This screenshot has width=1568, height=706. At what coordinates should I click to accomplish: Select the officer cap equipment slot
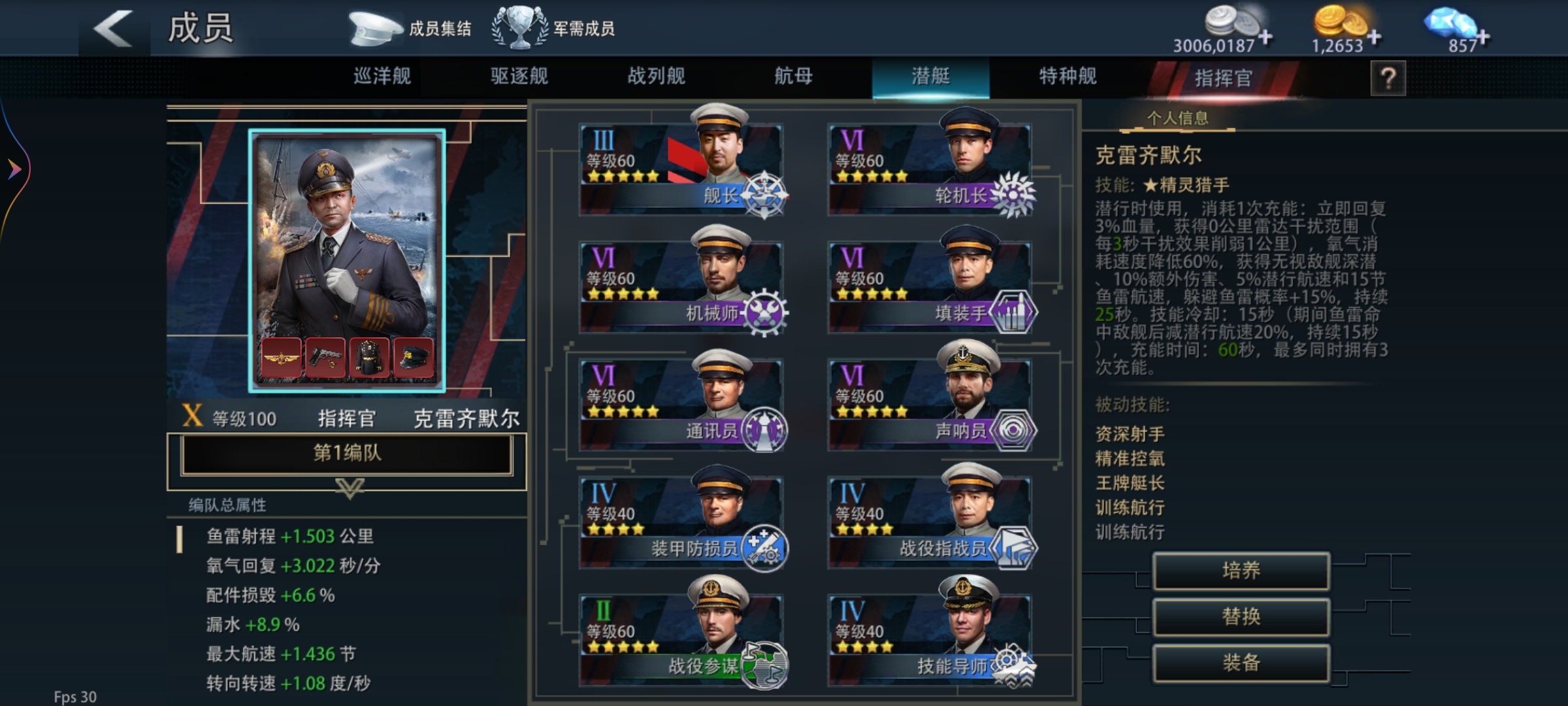(413, 358)
